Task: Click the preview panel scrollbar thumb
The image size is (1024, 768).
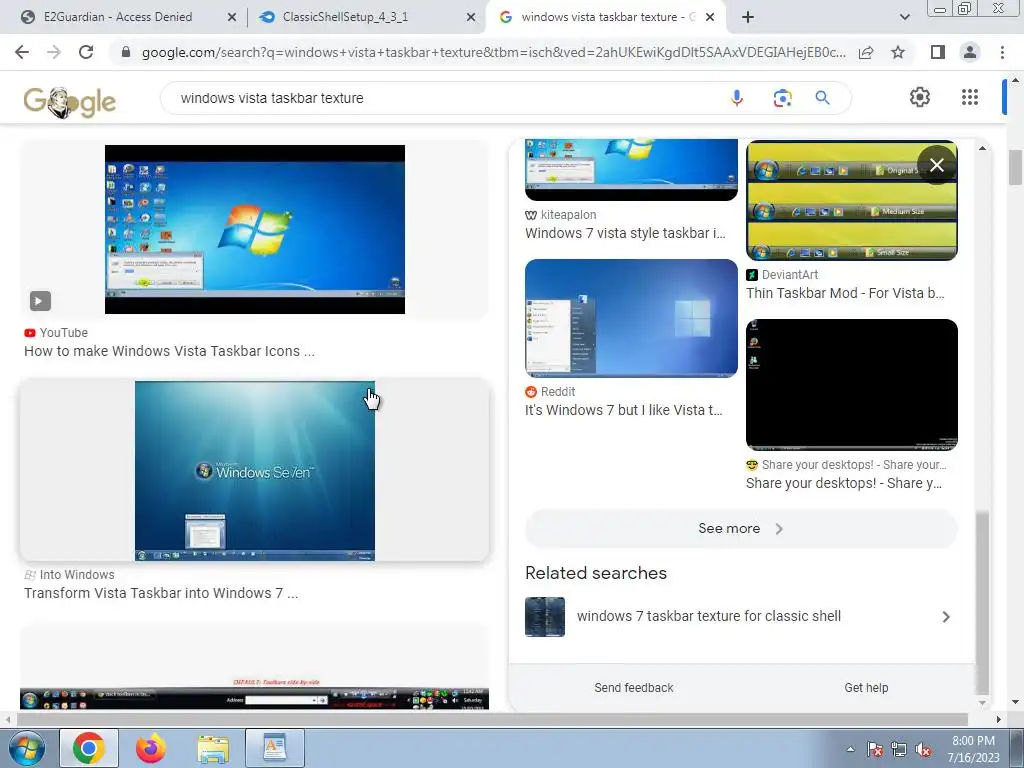Action: click(x=982, y=602)
